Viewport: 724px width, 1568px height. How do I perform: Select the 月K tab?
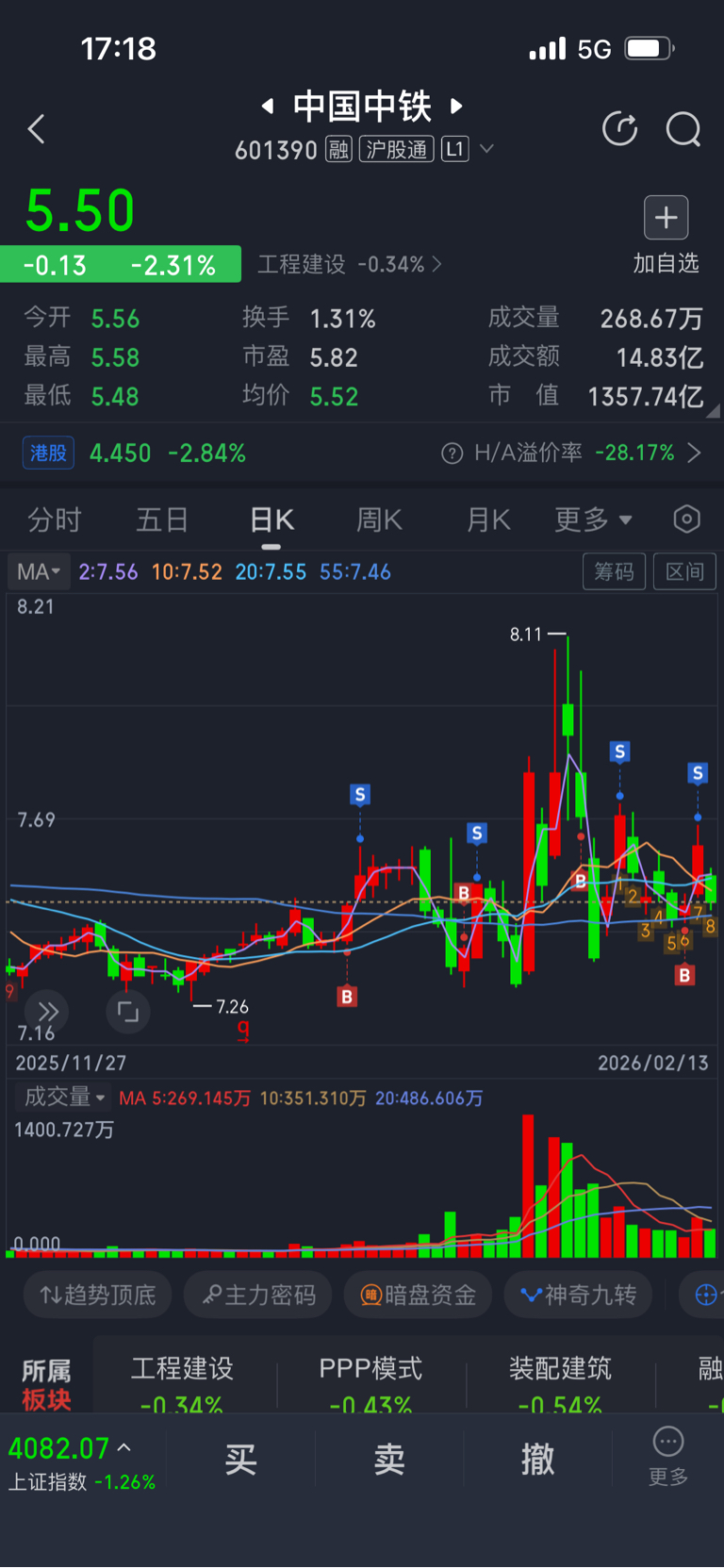pyautogui.click(x=488, y=520)
